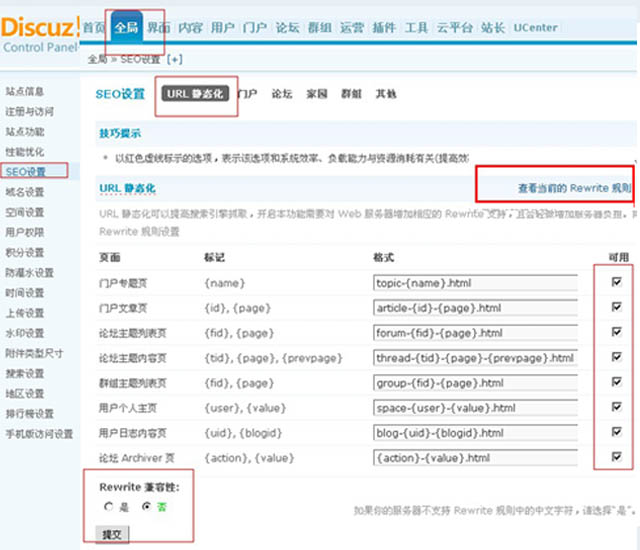Toggle the 群组主题列表页 available checkbox
The width and height of the screenshot is (640, 550).
click(616, 382)
